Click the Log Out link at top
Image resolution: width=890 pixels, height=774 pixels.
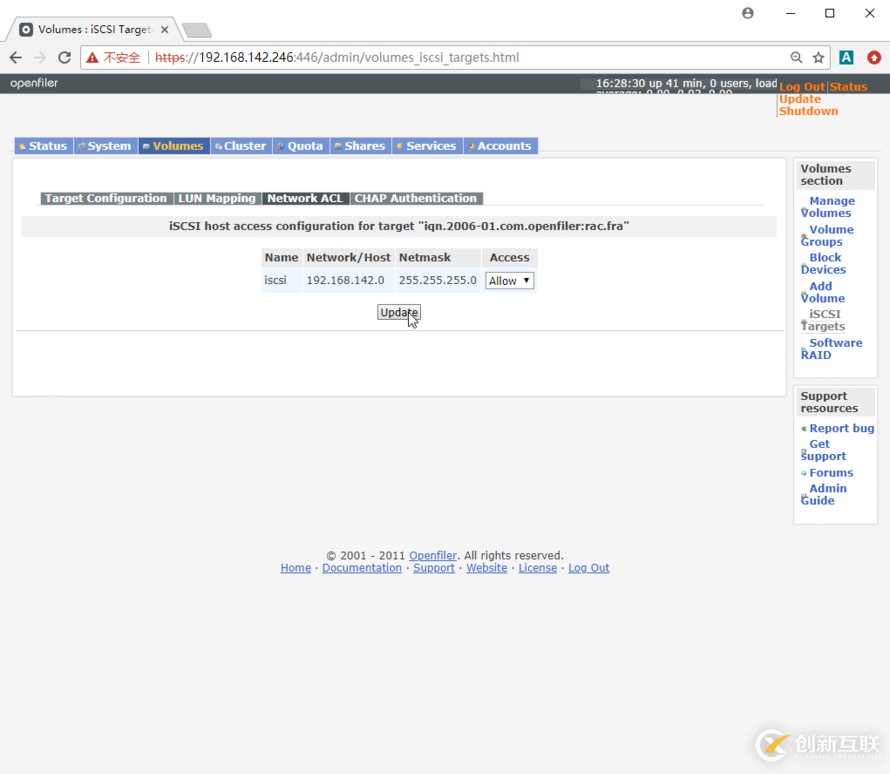coord(801,87)
